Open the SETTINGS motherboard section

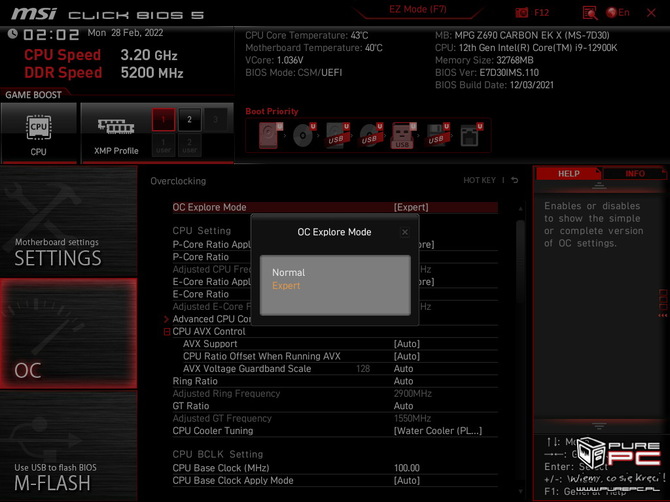pos(68,221)
